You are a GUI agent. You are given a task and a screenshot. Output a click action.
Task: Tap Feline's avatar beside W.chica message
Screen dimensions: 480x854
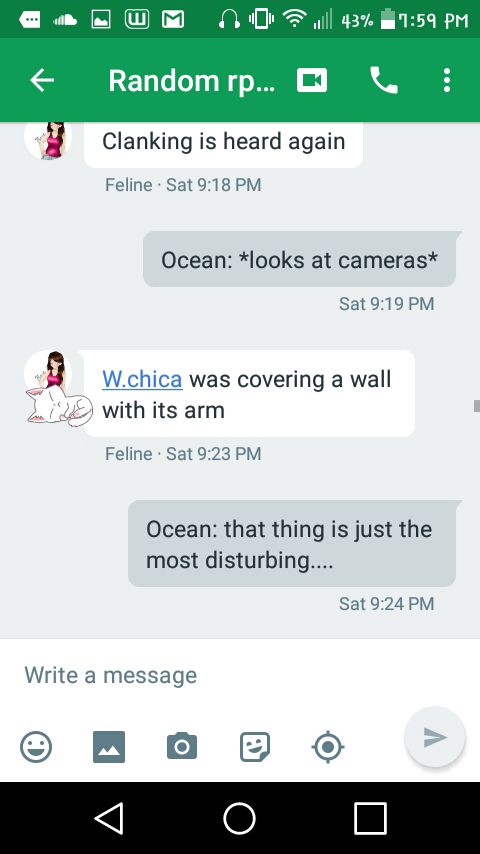(x=48, y=375)
